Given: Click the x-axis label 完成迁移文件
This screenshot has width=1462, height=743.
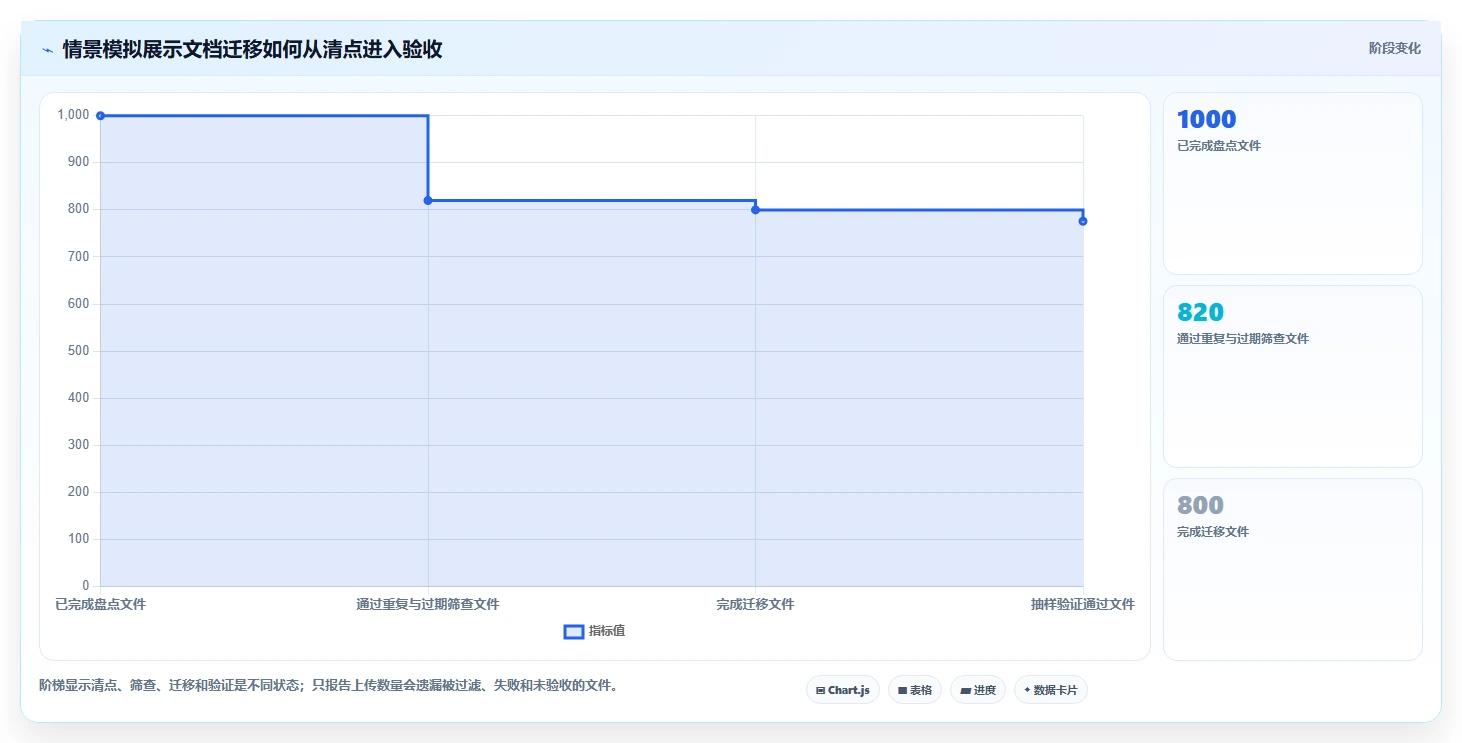Looking at the screenshot, I should [x=755, y=605].
